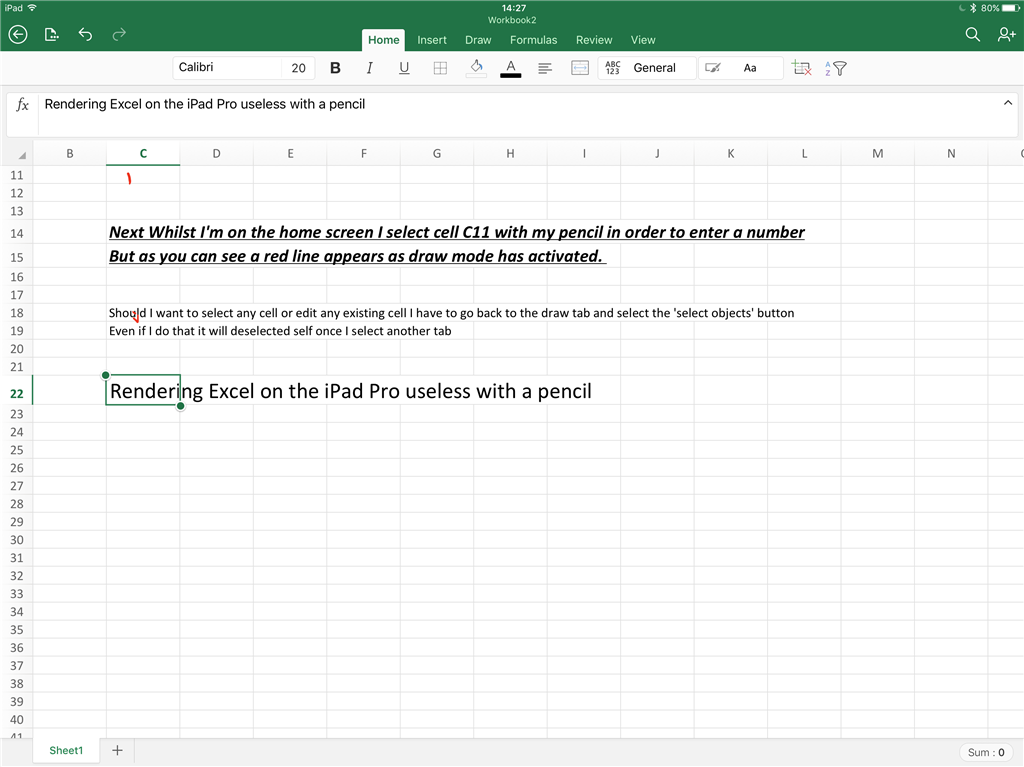Tap the cell starting 'Next Whilst I'm on'
The image size is (1024, 767).
point(456,233)
